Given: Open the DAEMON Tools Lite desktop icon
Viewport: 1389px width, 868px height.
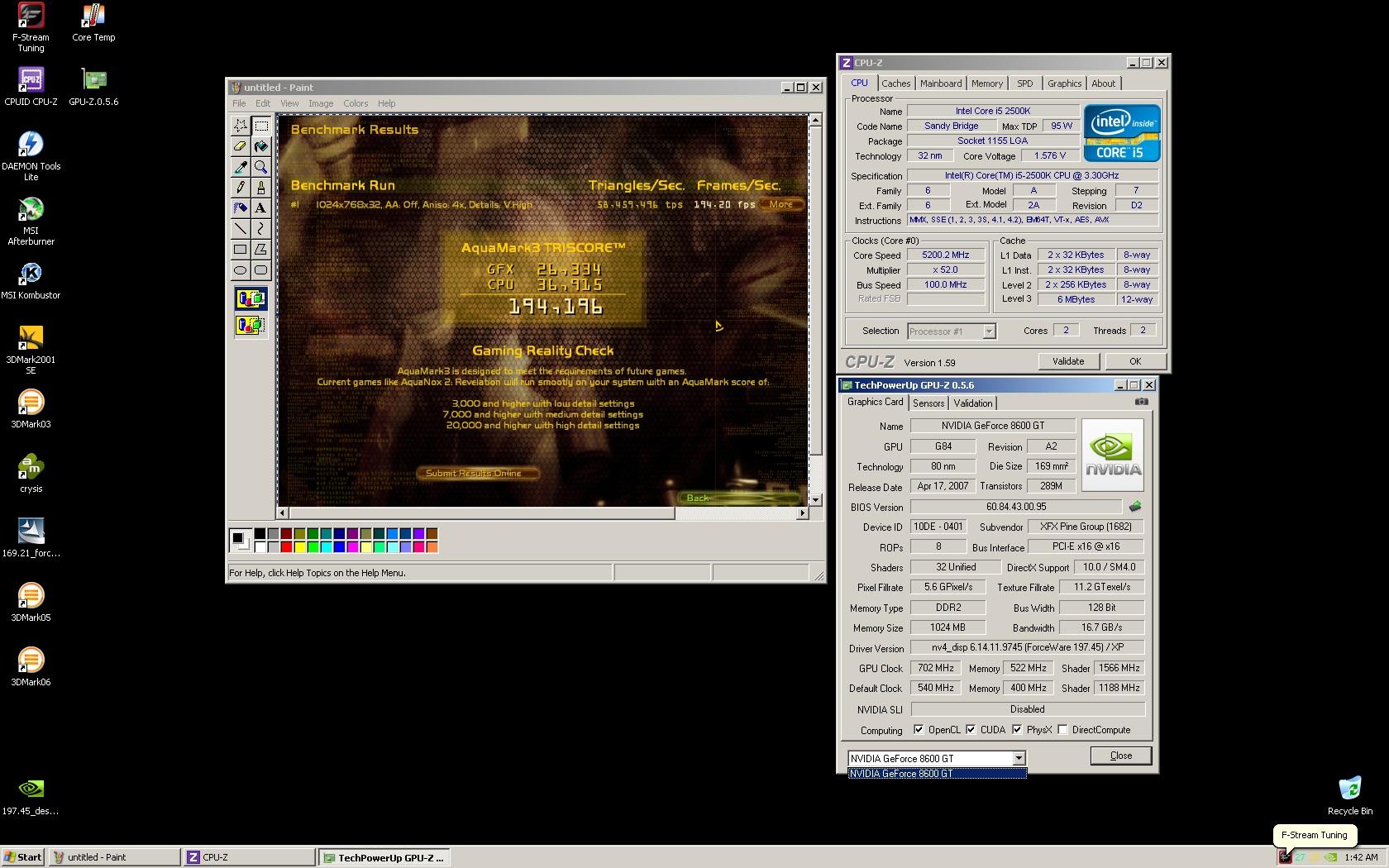Looking at the screenshot, I should (31, 156).
